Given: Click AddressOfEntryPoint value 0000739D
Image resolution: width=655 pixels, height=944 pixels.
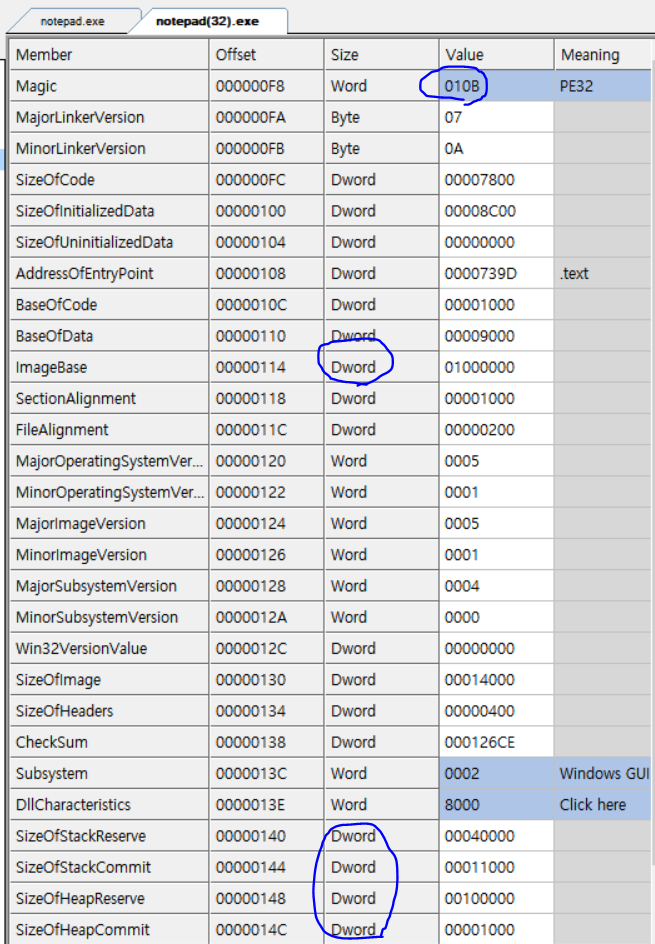Looking at the screenshot, I should (496, 274).
